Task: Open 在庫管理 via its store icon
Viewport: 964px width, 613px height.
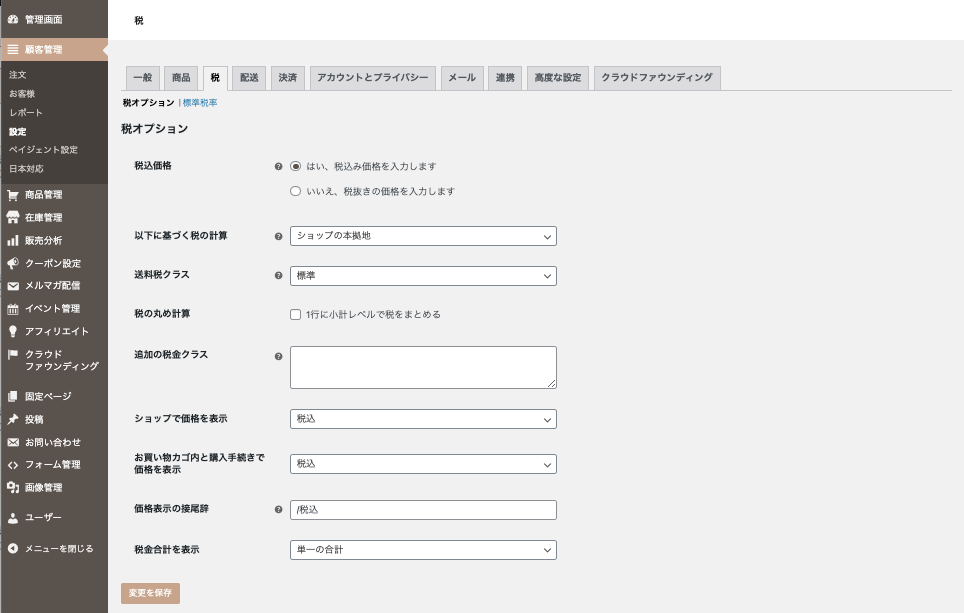Action: click(13, 218)
